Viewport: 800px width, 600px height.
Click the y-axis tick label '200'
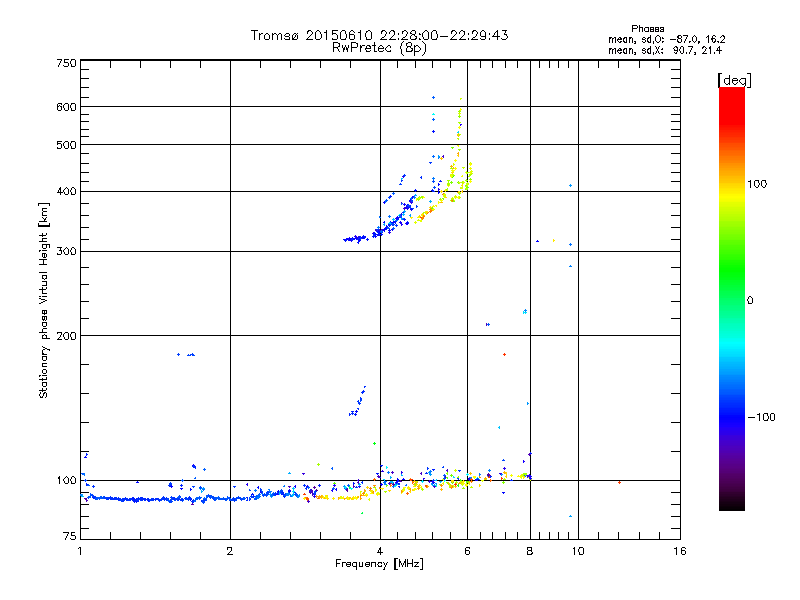pyautogui.click(x=66, y=336)
